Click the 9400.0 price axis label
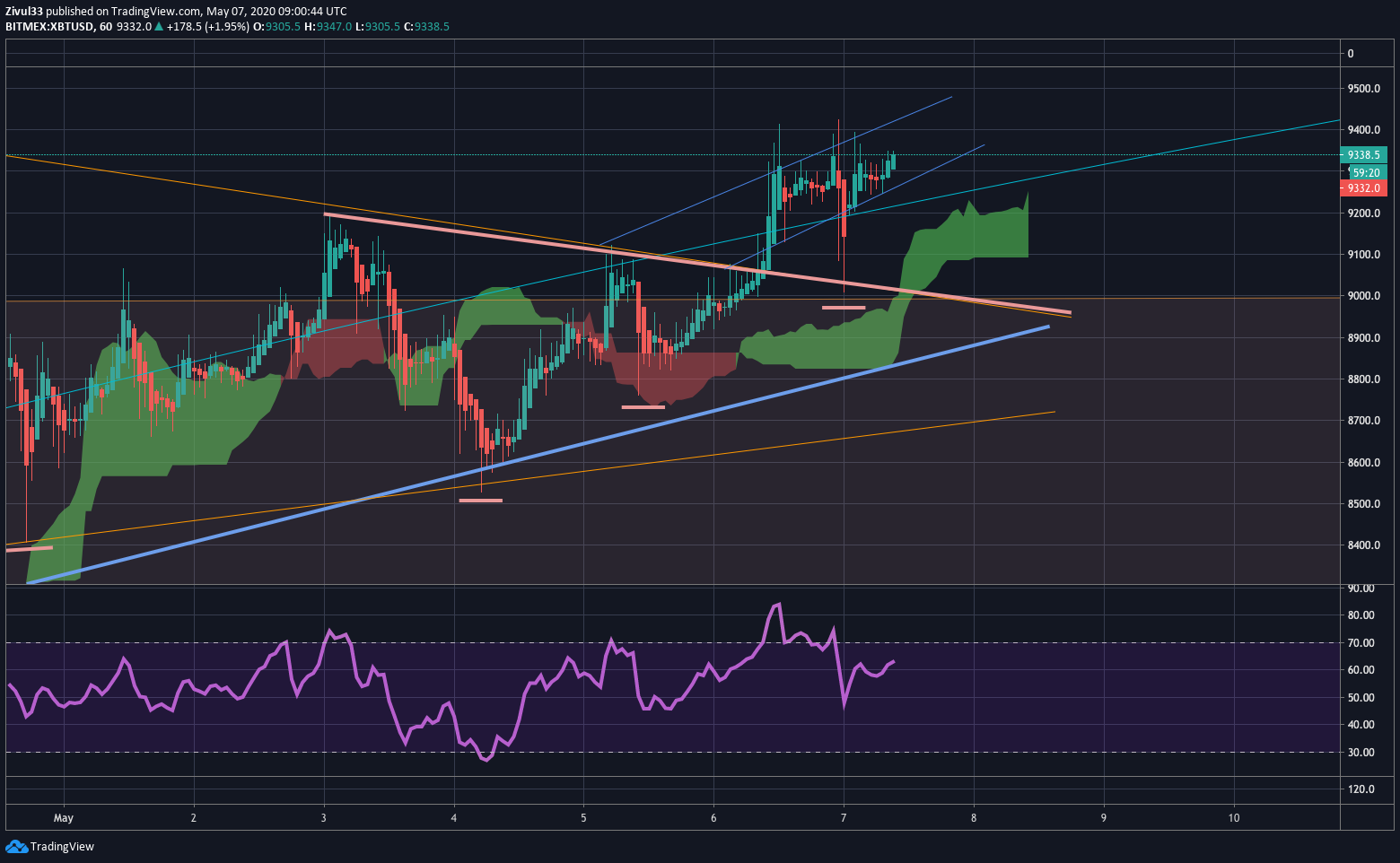1400x863 pixels. (x=1363, y=130)
